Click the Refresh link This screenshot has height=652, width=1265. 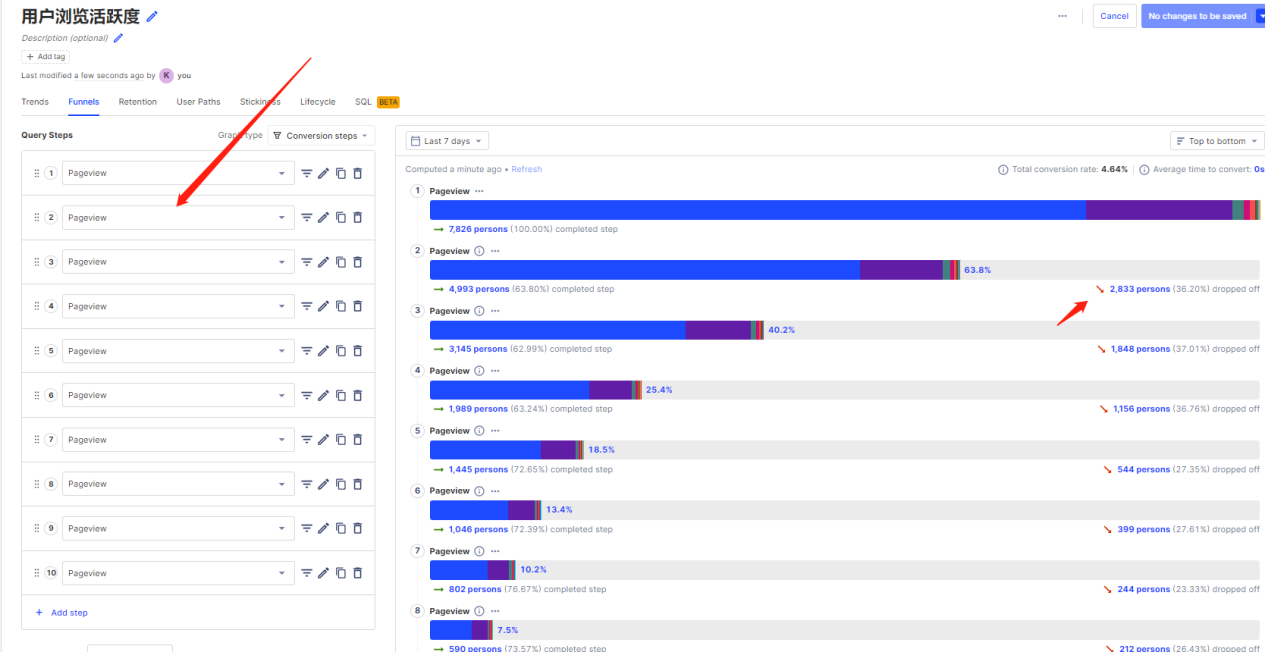(x=526, y=169)
